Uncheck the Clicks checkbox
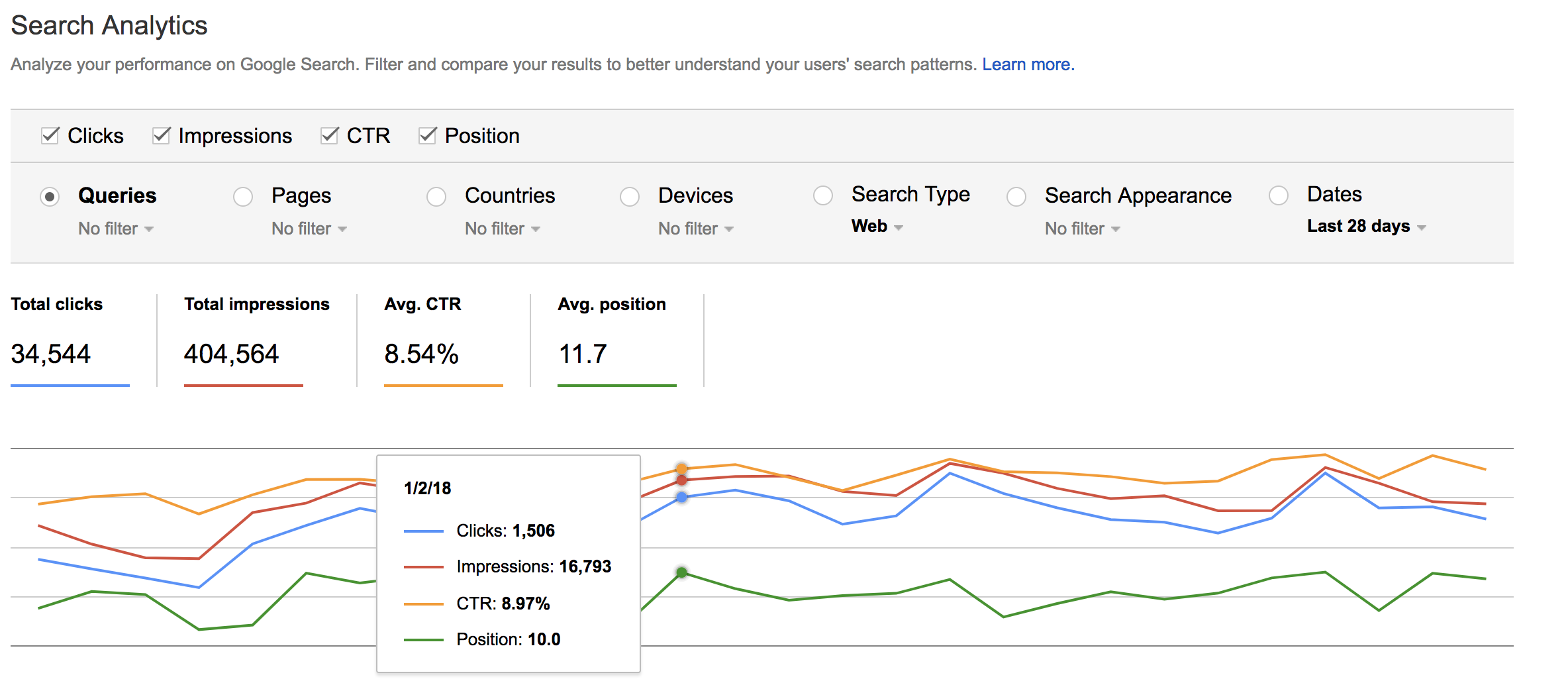 pos(50,136)
